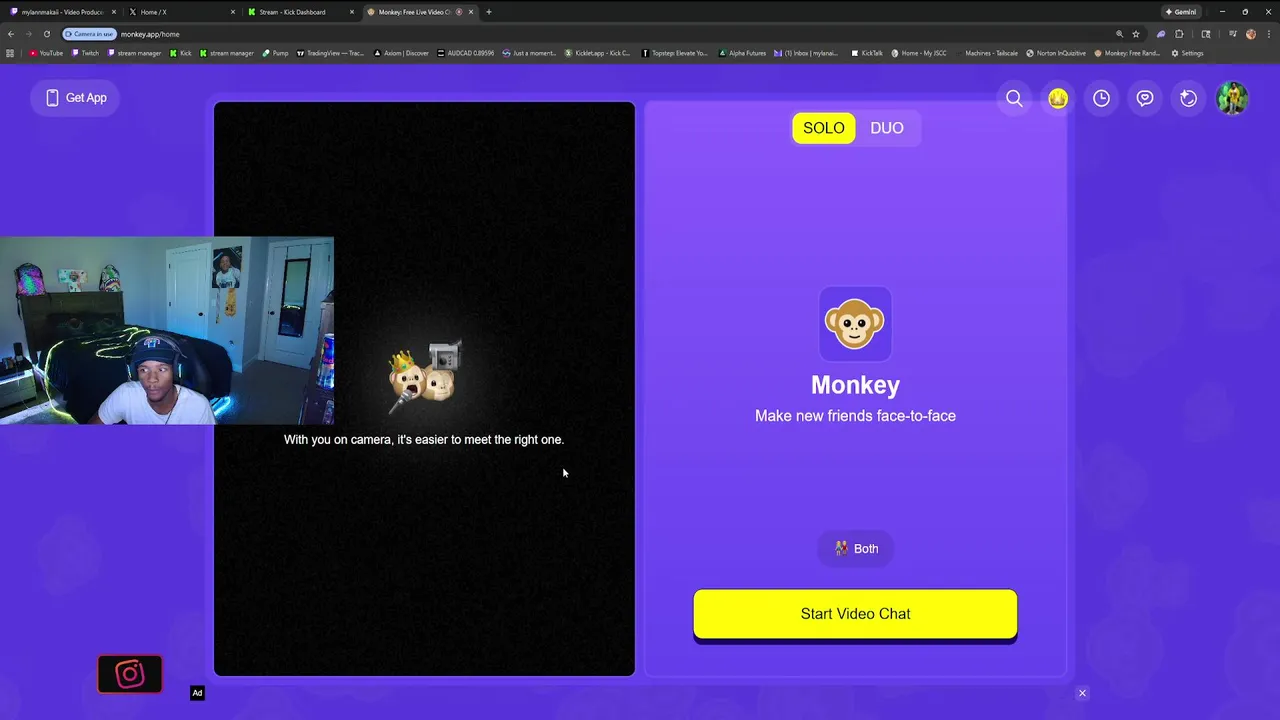Go back in browser history
The image size is (1280, 720).
tap(11, 34)
